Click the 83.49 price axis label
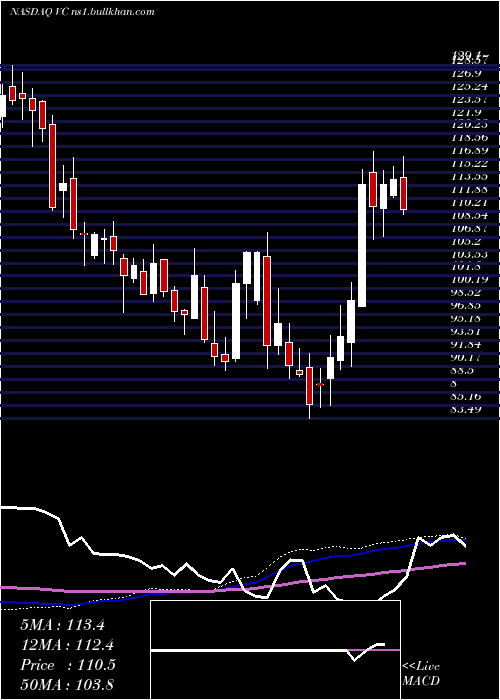Image resolution: width=500 pixels, height=700 pixels. pos(467,409)
